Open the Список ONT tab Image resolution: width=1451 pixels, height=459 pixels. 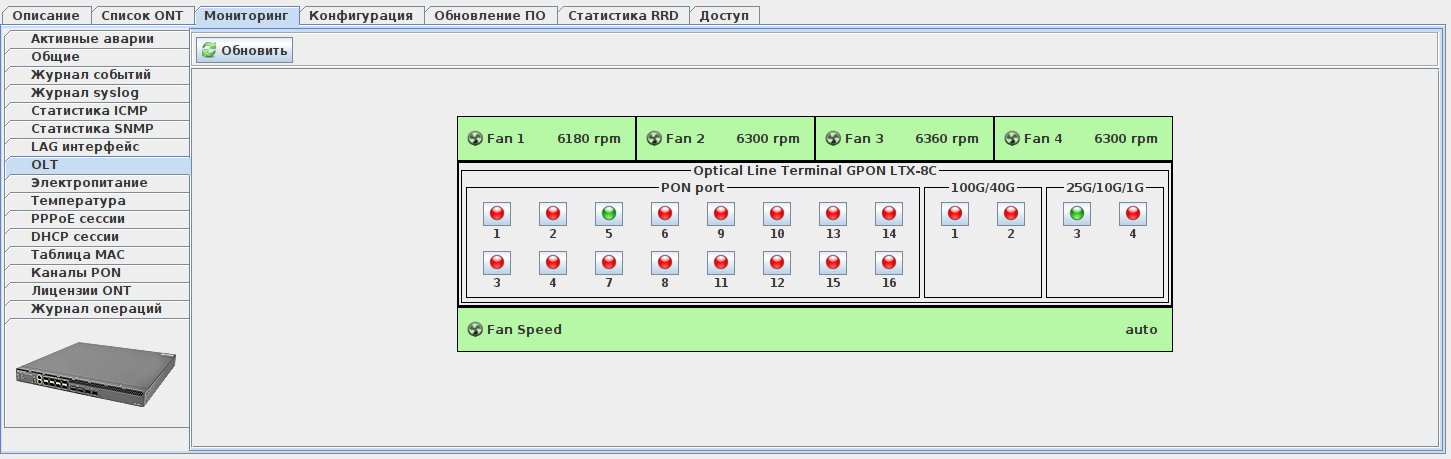[142, 16]
